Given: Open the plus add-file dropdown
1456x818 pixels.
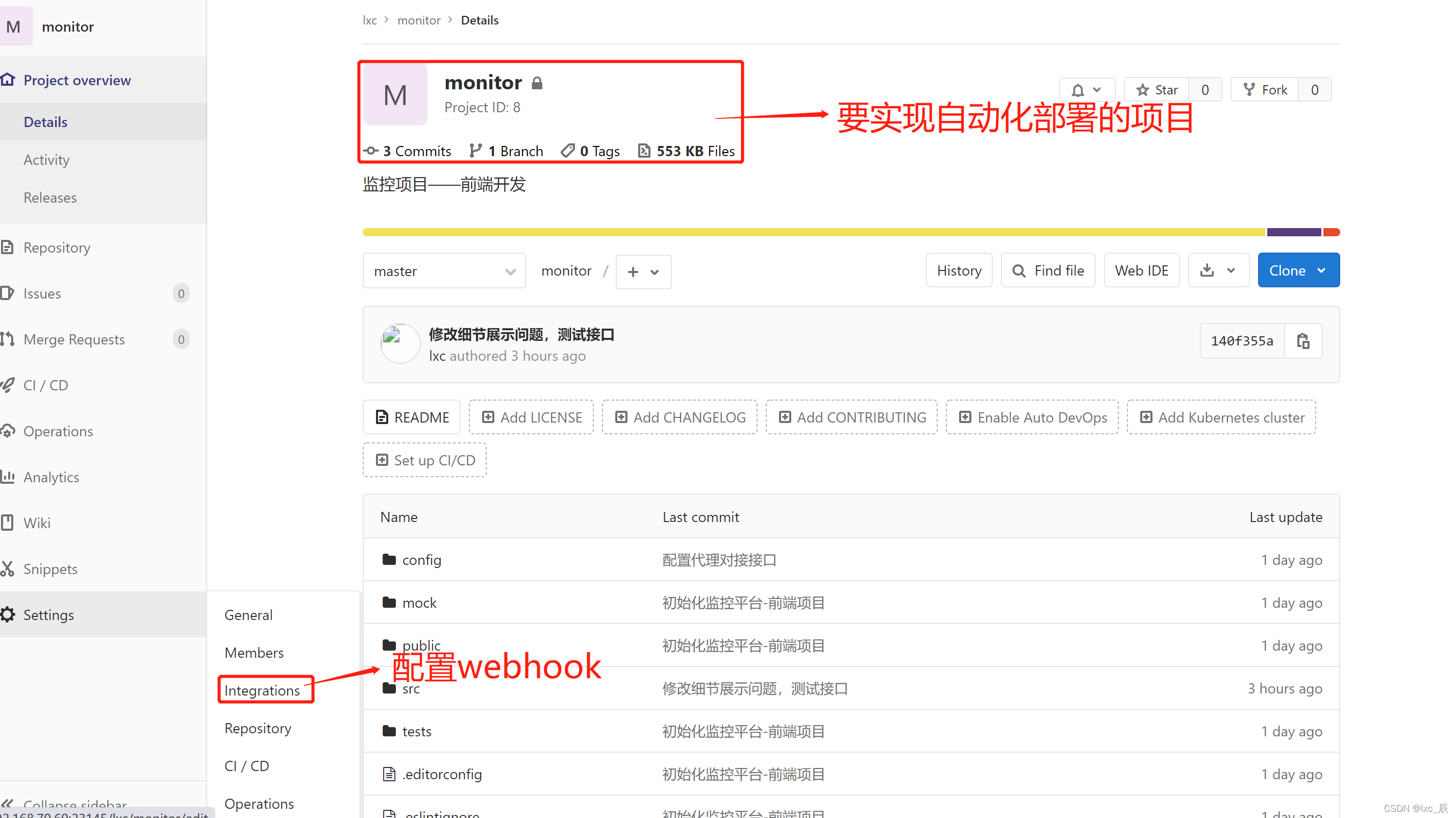Looking at the screenshot, I should (643, 272).
